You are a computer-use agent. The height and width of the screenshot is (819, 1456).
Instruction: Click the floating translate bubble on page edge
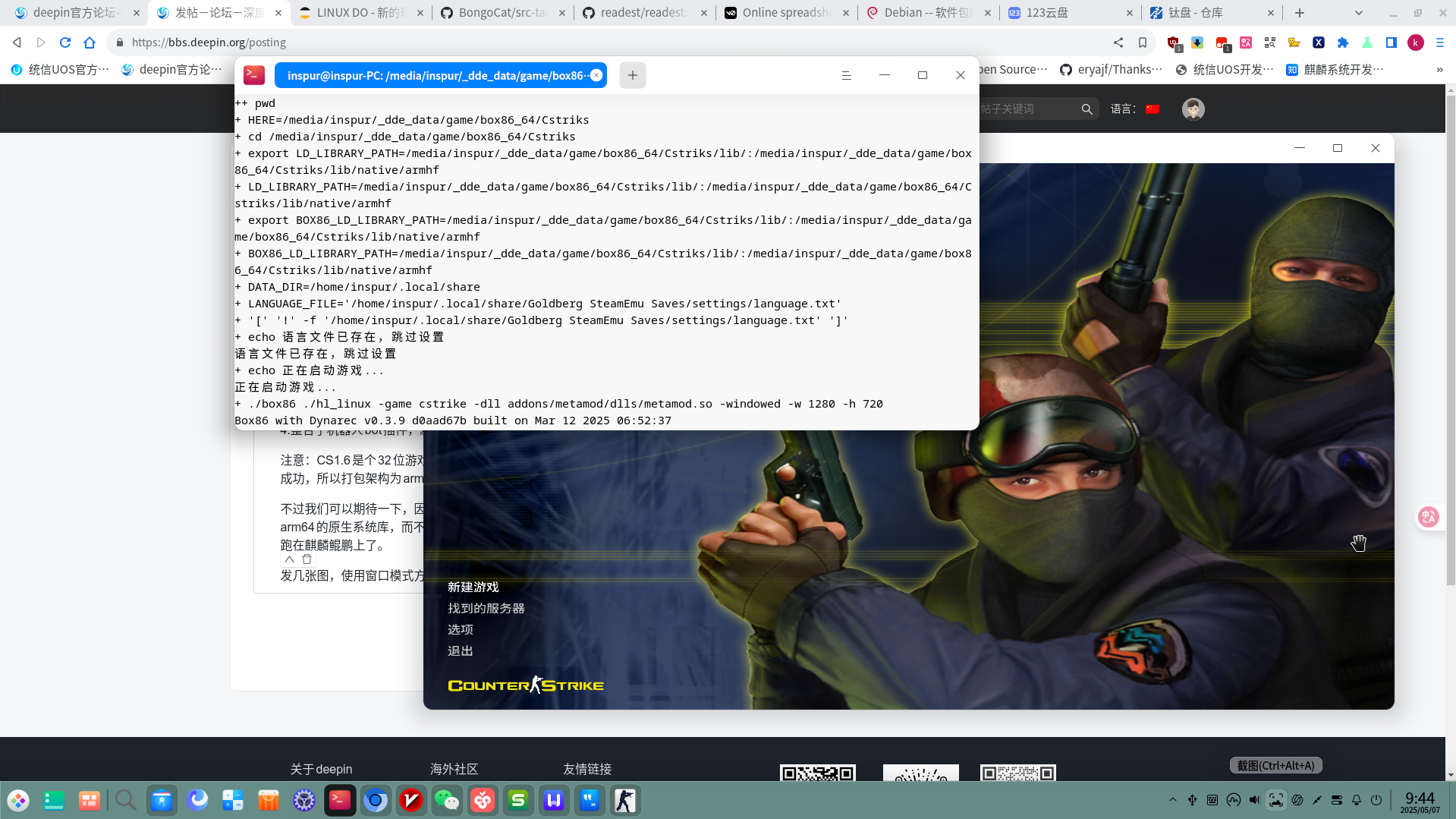point(1429,517)
